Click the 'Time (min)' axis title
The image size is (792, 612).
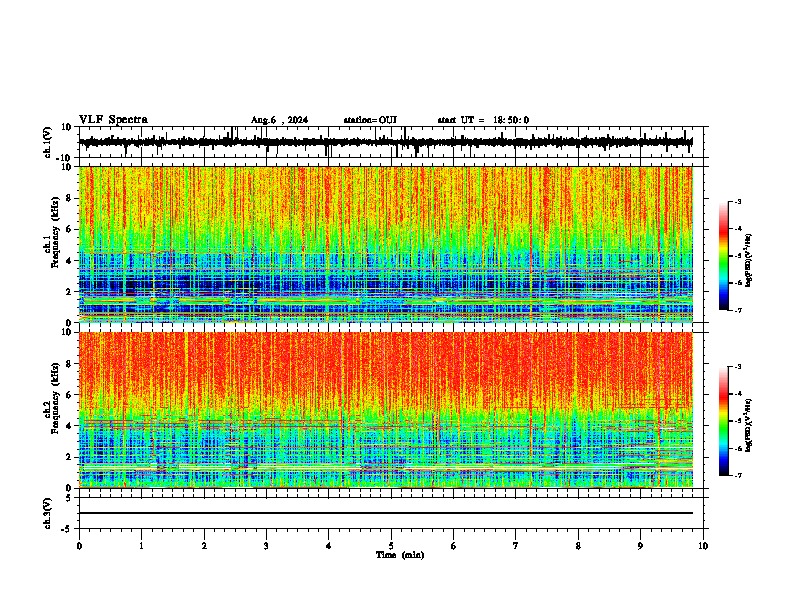click(400, 555)
